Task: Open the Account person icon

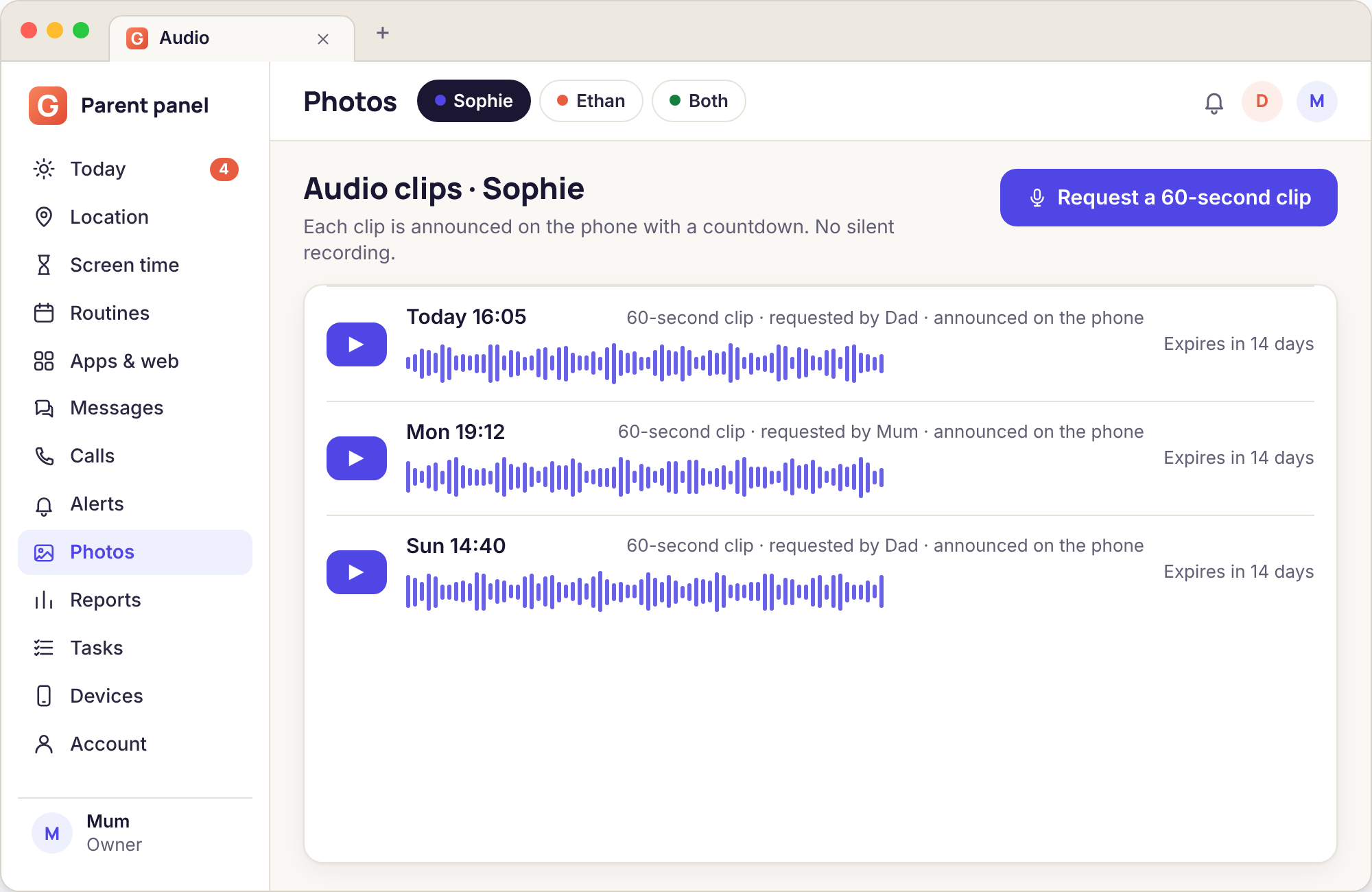Action: point(44,744)
